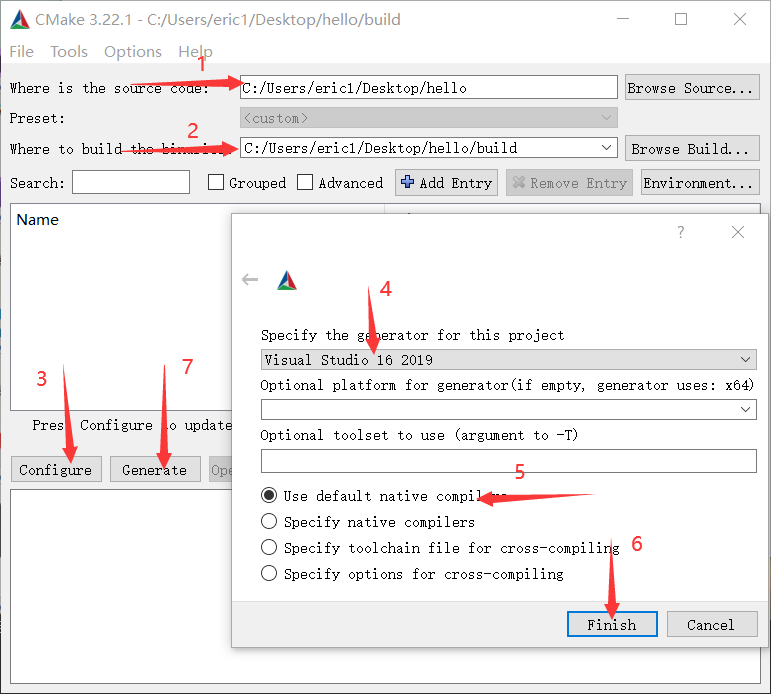Open the Preset custom dropdown

pos(429,118)
